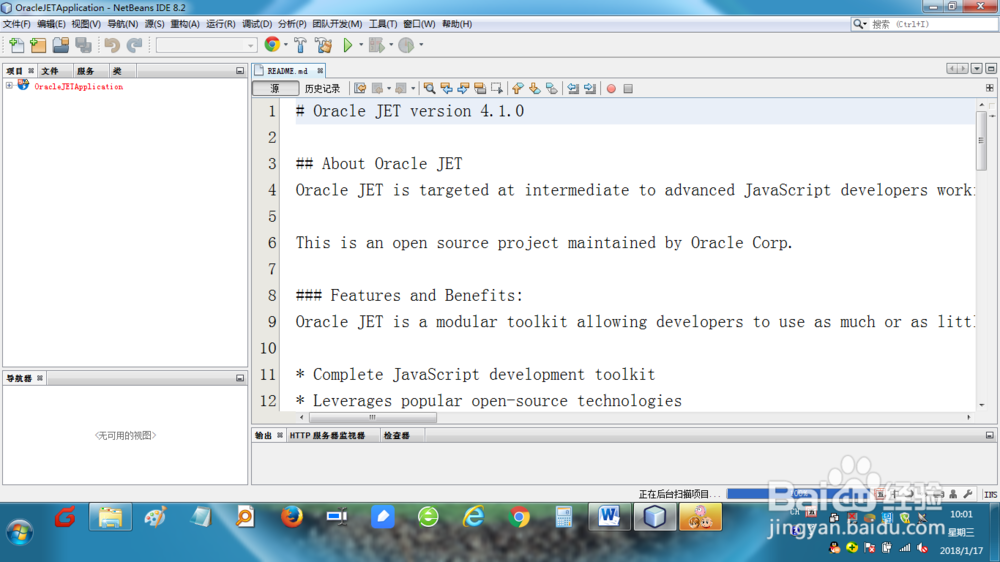Viewport: 1000px width, 562px height.
Task: Click the Redo arrow icon
Action: (x=135, y=45)
